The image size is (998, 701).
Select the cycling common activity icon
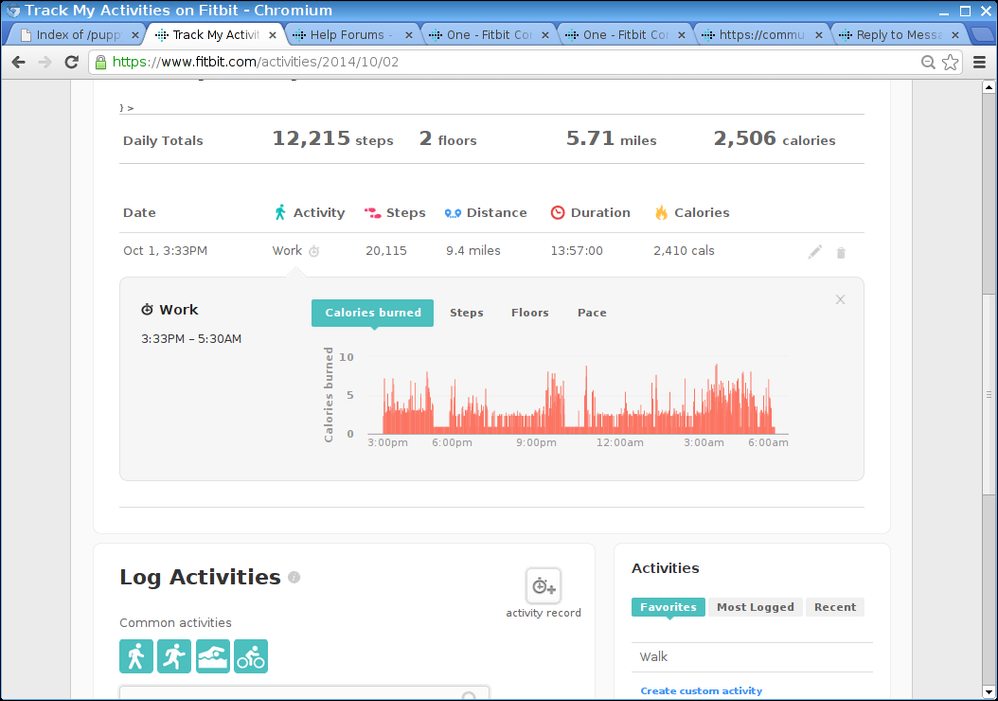coord(251,656)
